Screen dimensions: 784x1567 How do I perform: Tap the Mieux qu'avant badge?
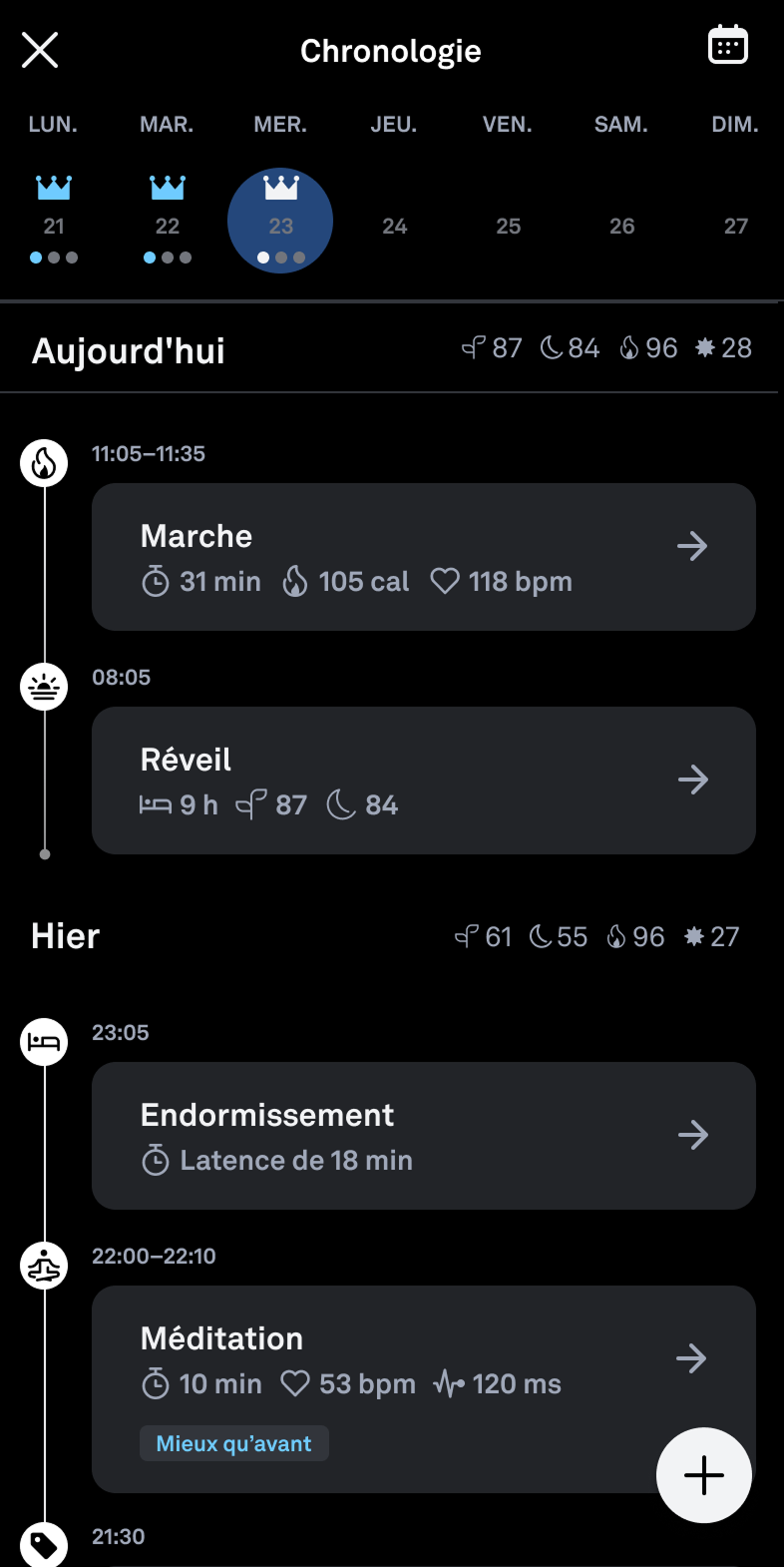[234, 1443]
